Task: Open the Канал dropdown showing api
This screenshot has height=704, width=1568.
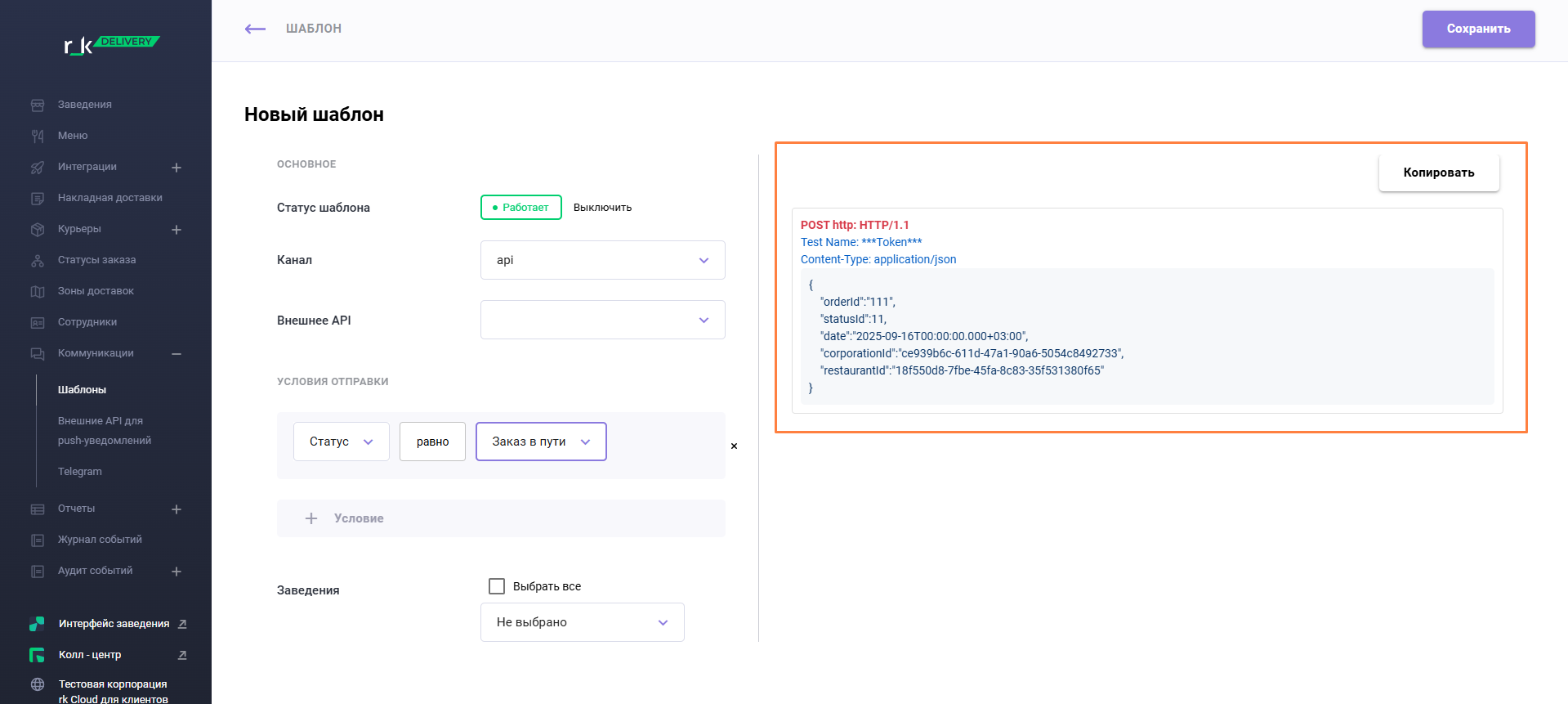Action: coord(602,260)
